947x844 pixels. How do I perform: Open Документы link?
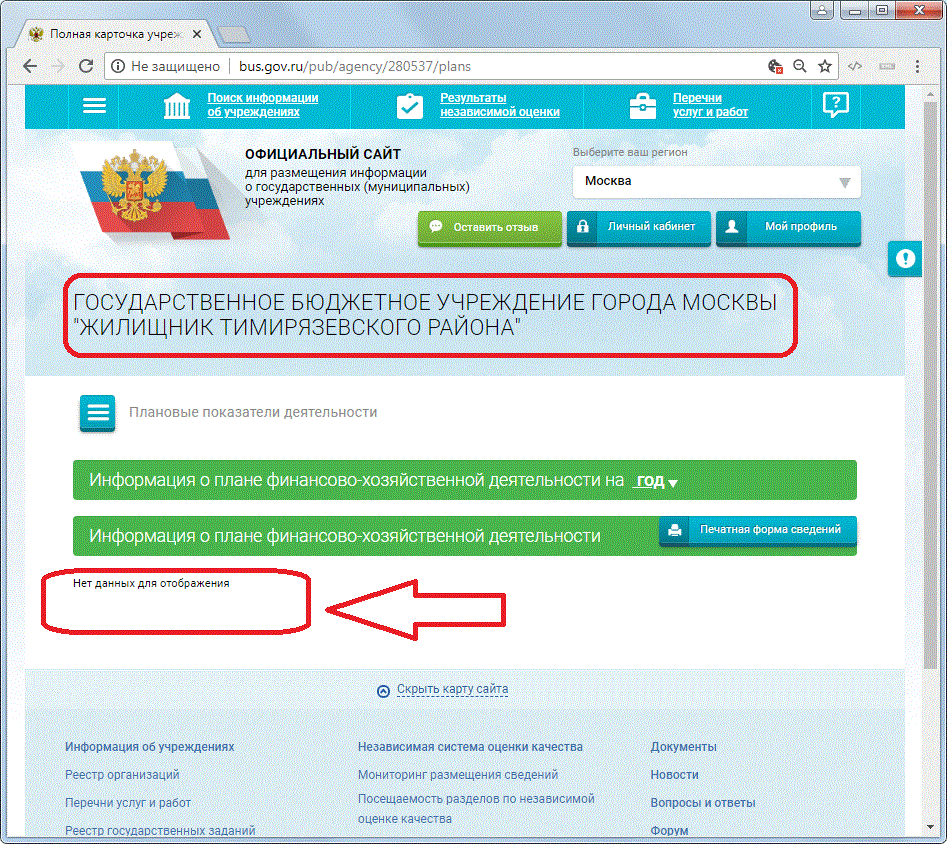683,747
